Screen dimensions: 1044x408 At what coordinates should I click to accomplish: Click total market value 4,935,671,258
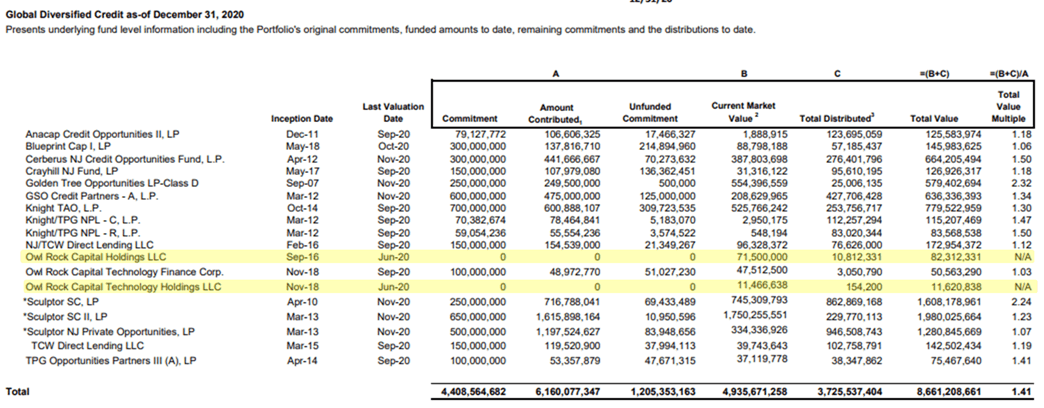756,392
